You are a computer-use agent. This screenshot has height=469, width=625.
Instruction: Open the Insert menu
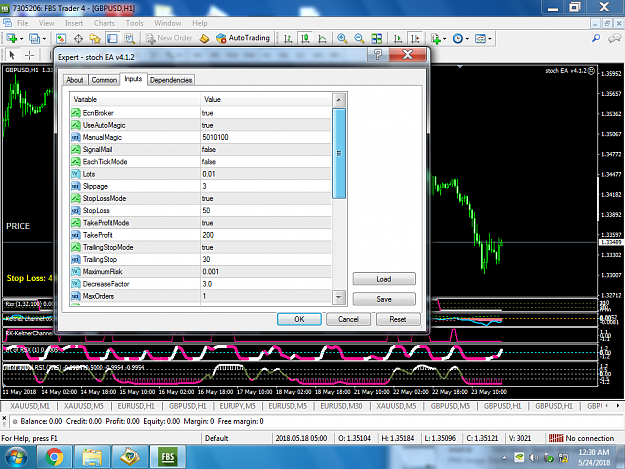click(74, 23)
